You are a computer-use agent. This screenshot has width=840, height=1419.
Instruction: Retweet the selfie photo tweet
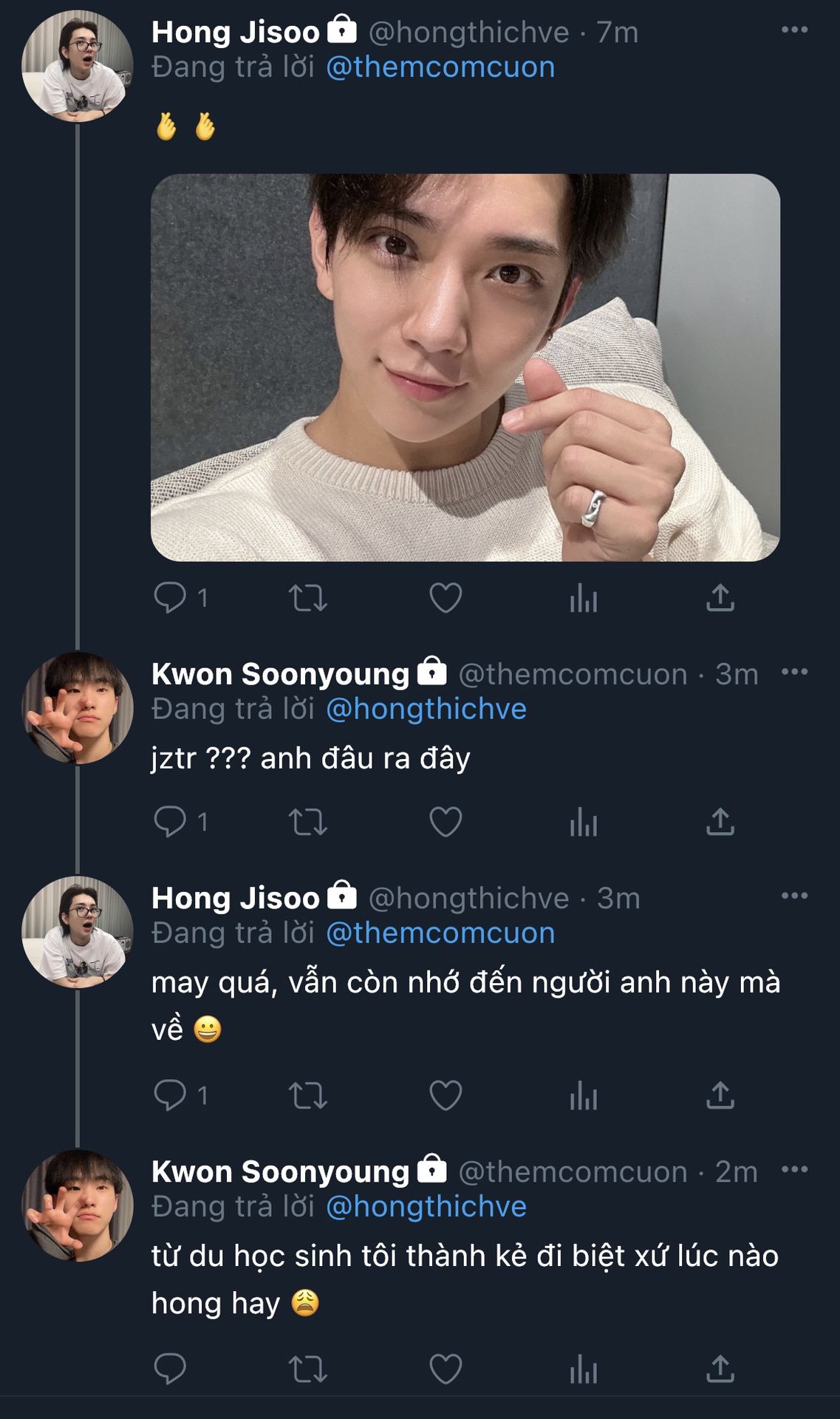pyautogui.click(x=307, y=598)
